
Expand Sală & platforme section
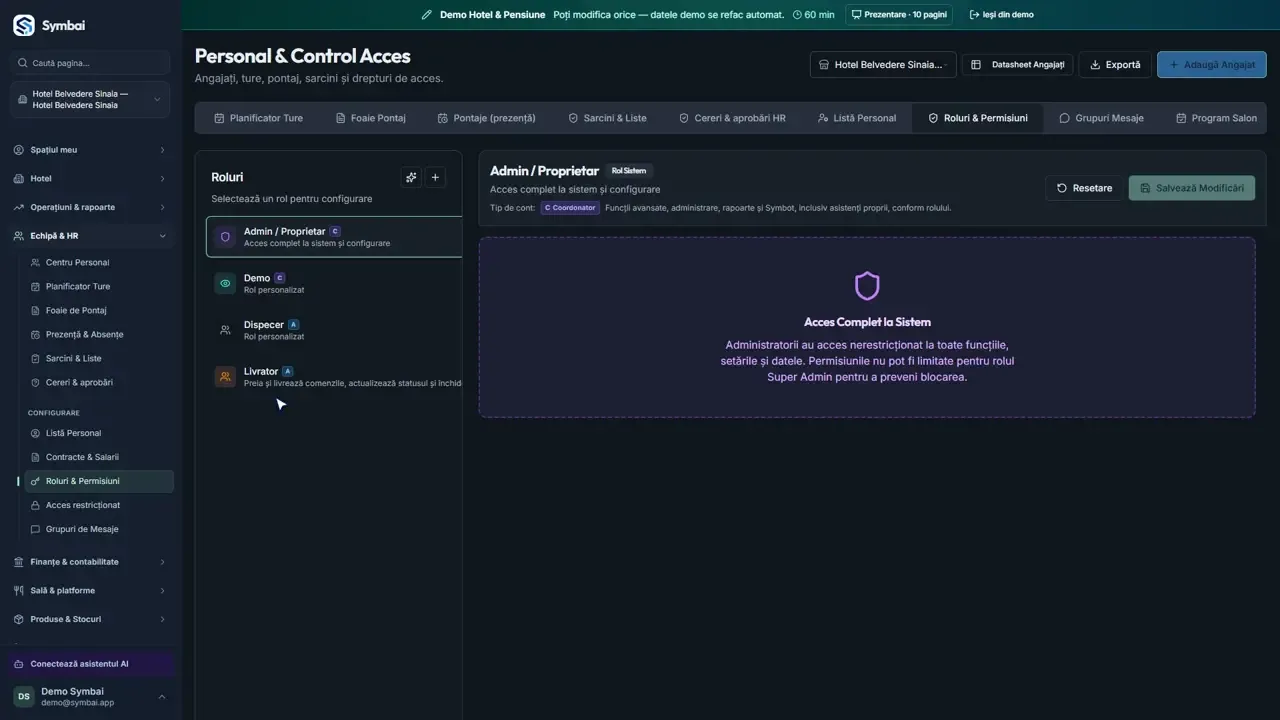[90, 591]
